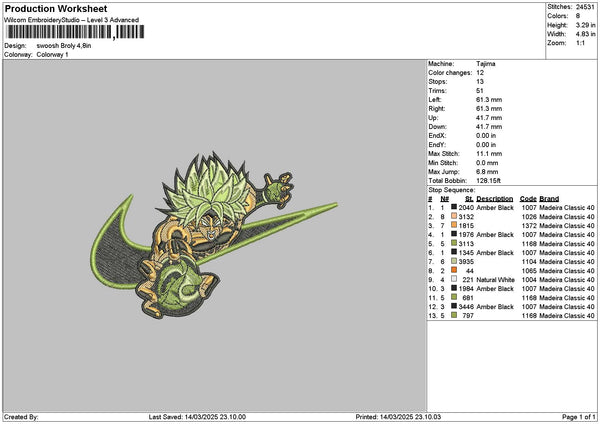
Task: Click the white swatch in the Natural White row
Action: [x=454, y=279]
